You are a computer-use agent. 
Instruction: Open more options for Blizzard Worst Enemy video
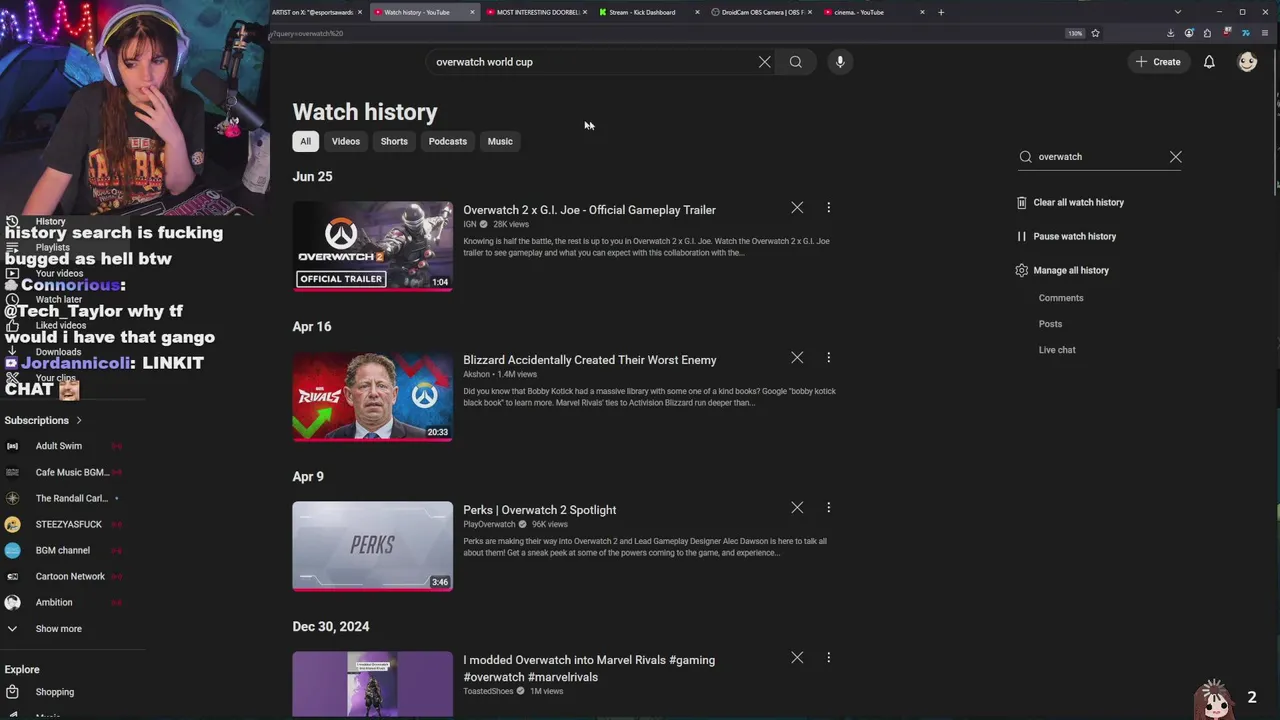pos(828,358)
